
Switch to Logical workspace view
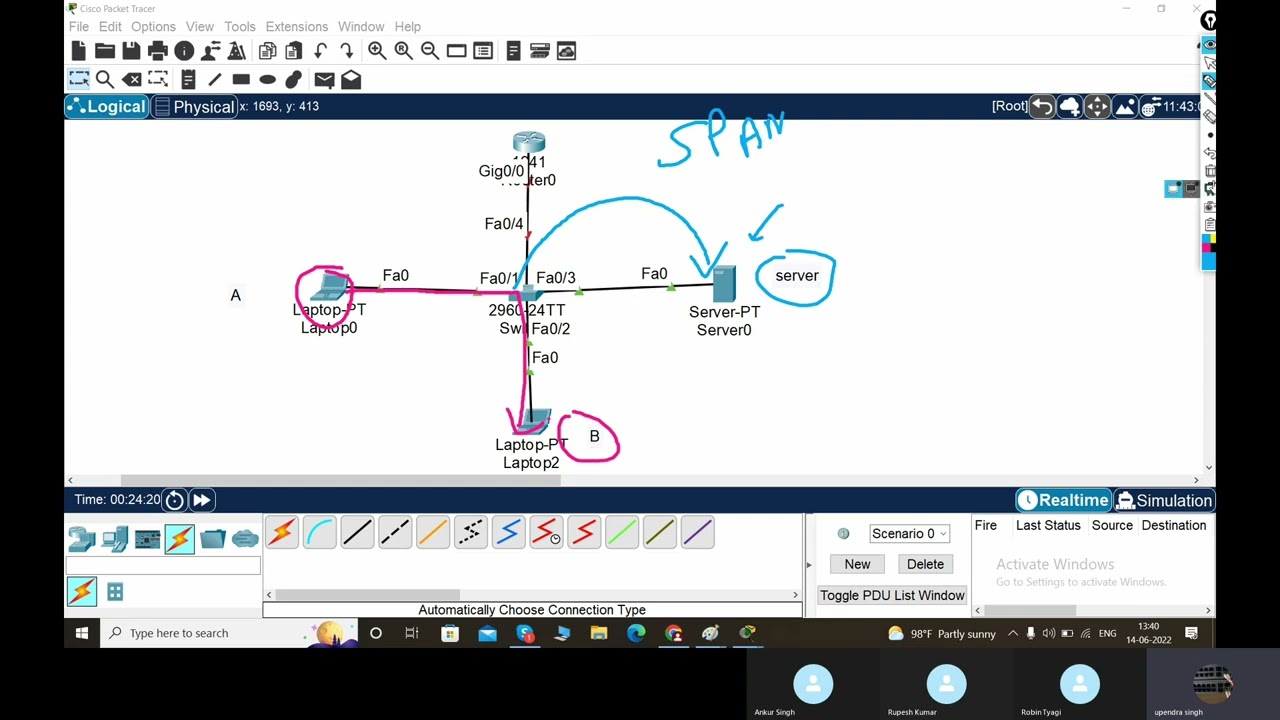tap(108, 107)
